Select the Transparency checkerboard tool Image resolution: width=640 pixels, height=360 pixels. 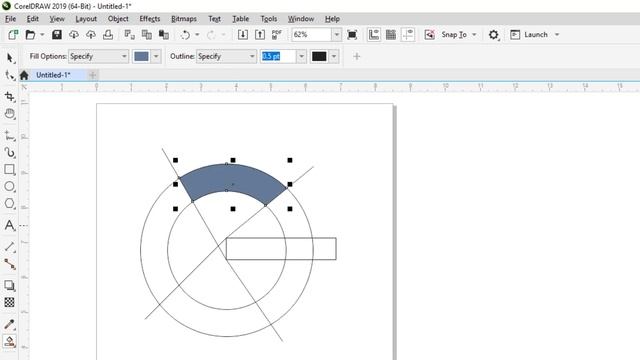tap(10, 302)
